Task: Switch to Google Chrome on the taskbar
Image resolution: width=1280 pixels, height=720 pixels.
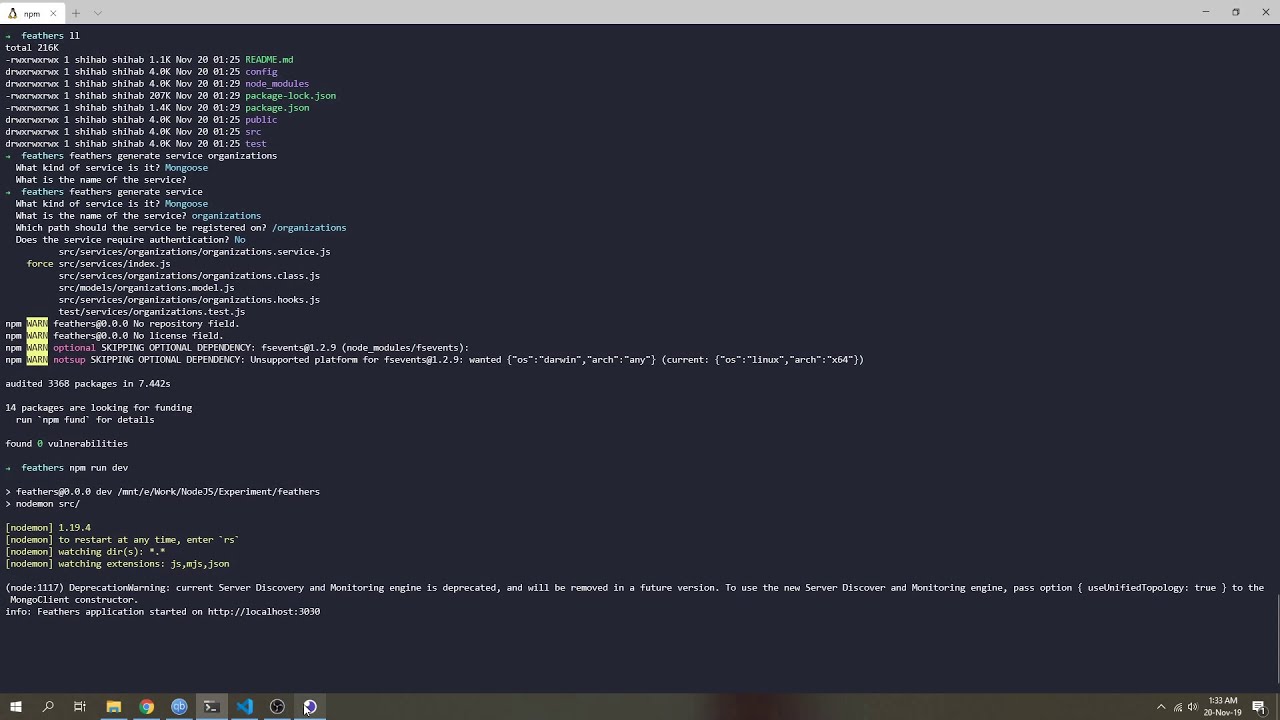Action: tap(146, 707)
